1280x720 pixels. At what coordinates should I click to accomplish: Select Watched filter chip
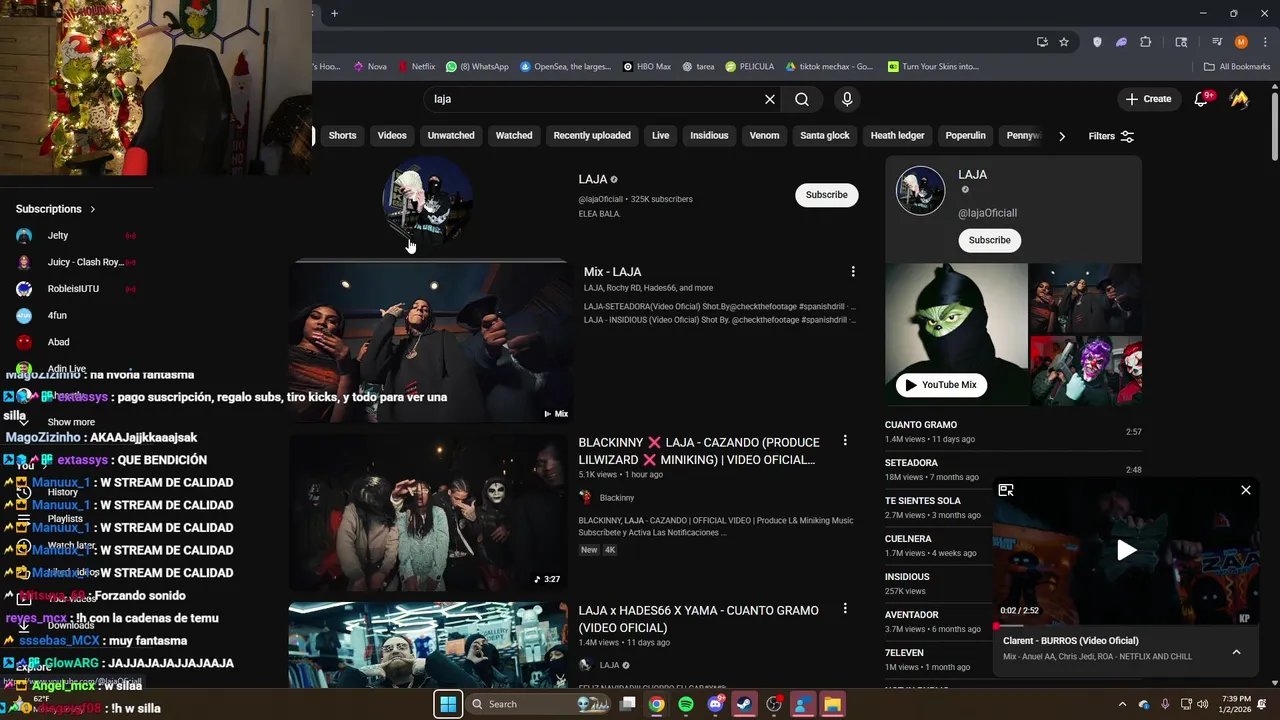pyautogui.click(x=514, y=135)
